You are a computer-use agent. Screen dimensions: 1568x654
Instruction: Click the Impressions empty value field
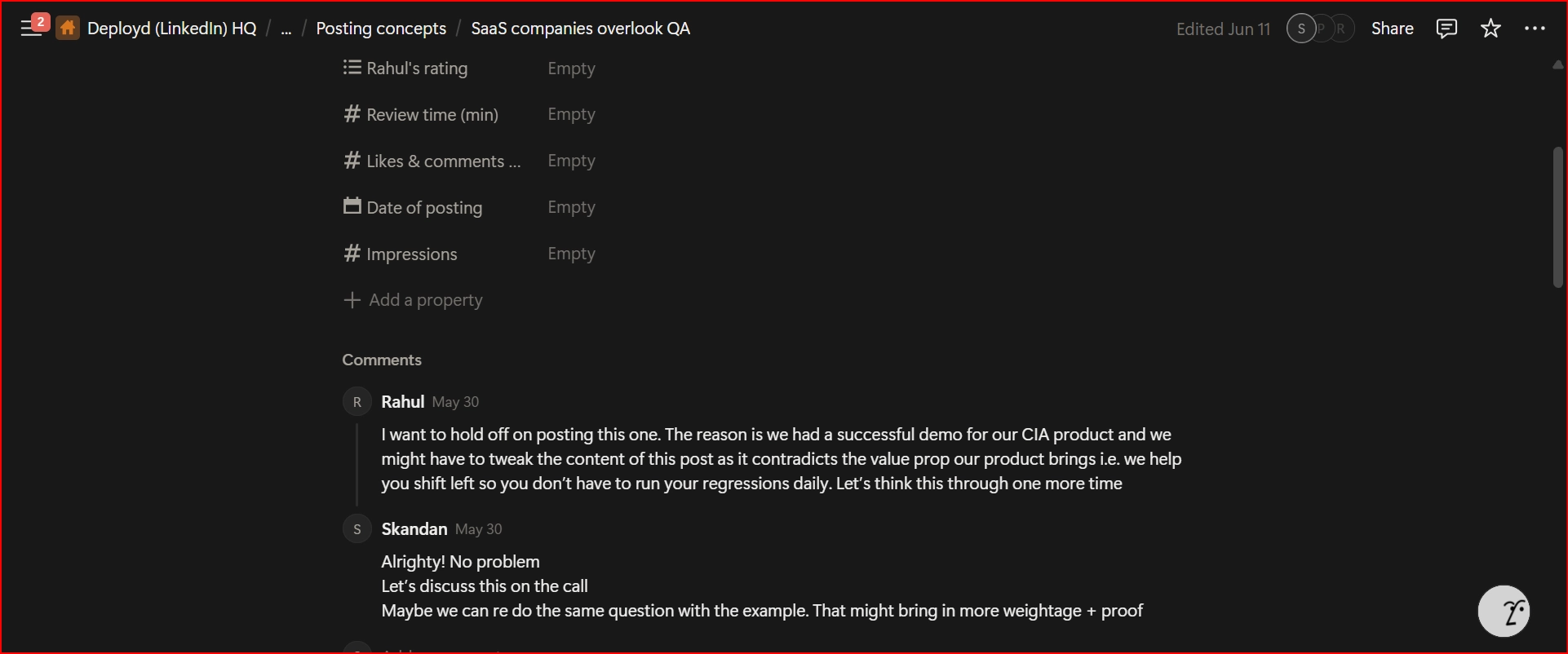pos(571,254)
